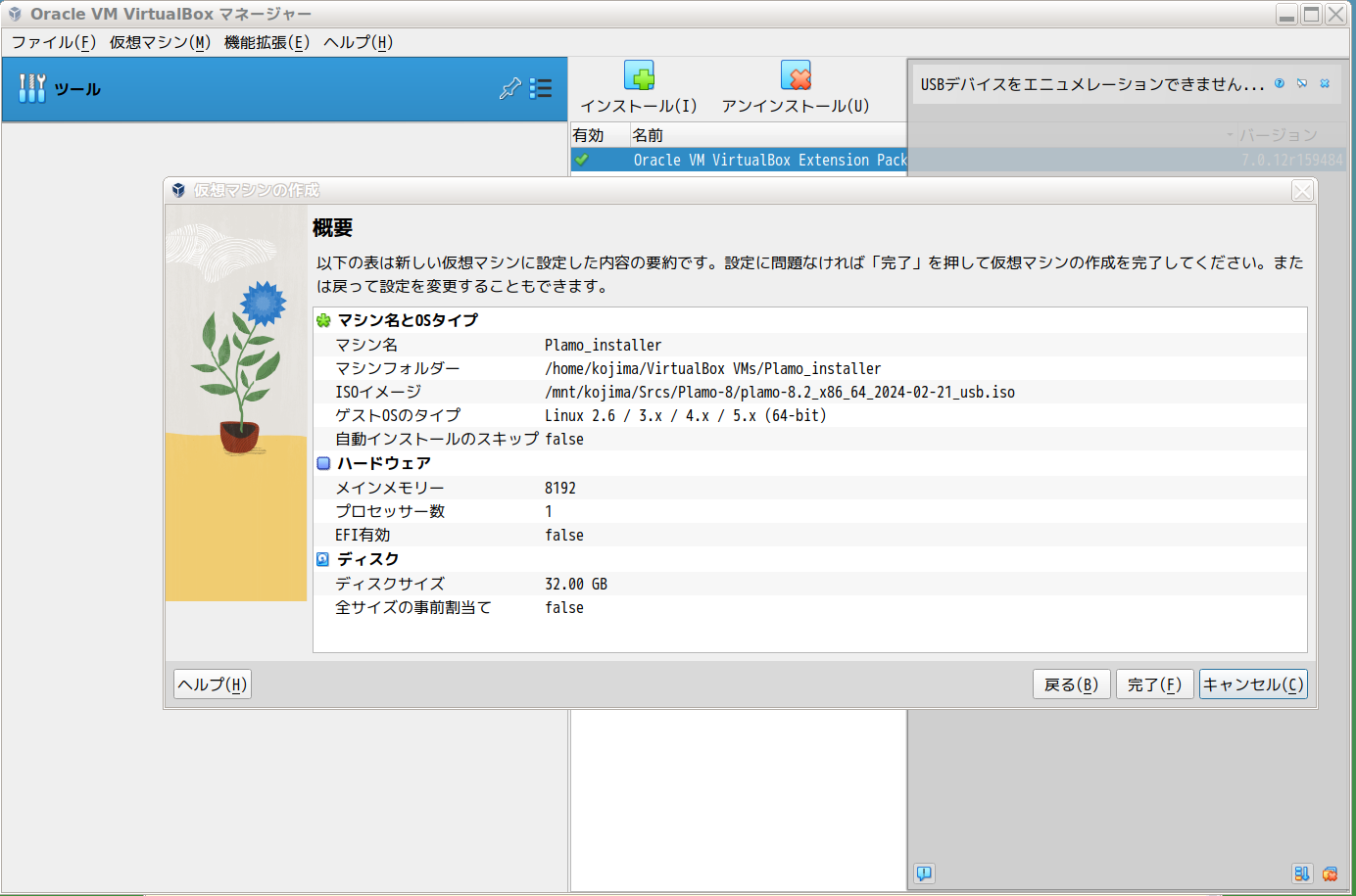Click the 概要 wizard heading
This screenshot has width=1356, height=896.
[x=332, y=228]
